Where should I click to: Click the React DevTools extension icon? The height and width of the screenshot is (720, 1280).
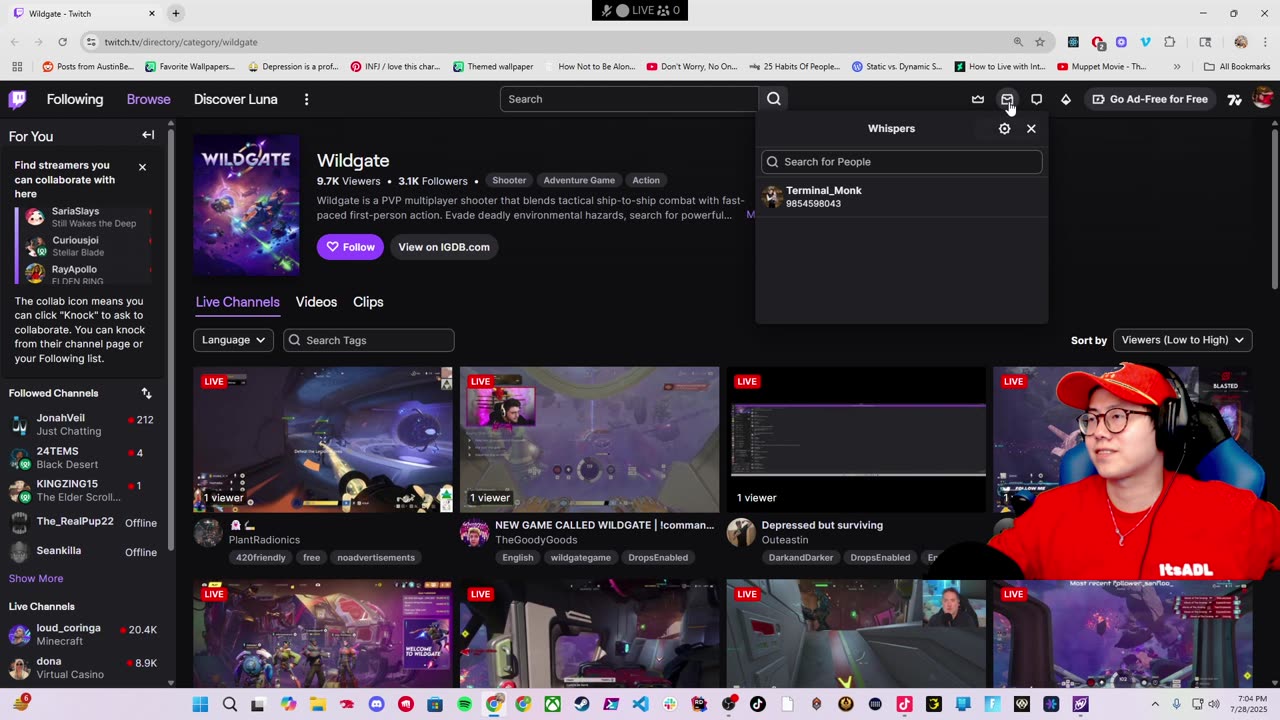[x=1073, y=42]
